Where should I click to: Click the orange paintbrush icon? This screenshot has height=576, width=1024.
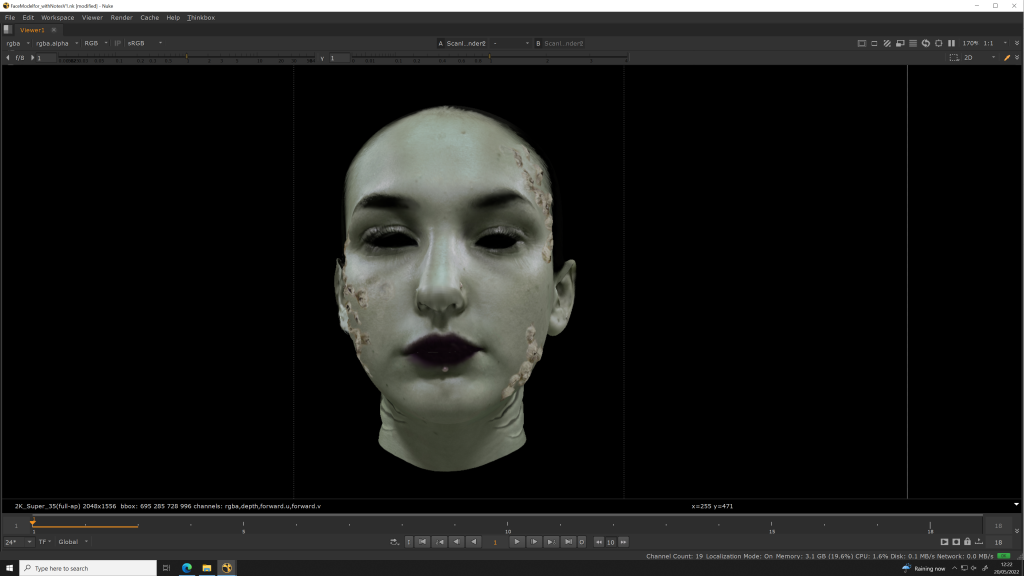click(x=1007, y=57)
